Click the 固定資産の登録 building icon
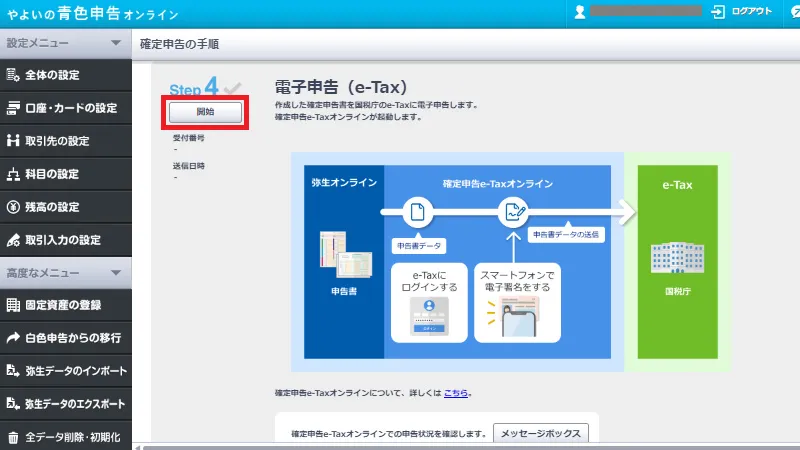The image size is (800, 450). [x=13, y=305]
